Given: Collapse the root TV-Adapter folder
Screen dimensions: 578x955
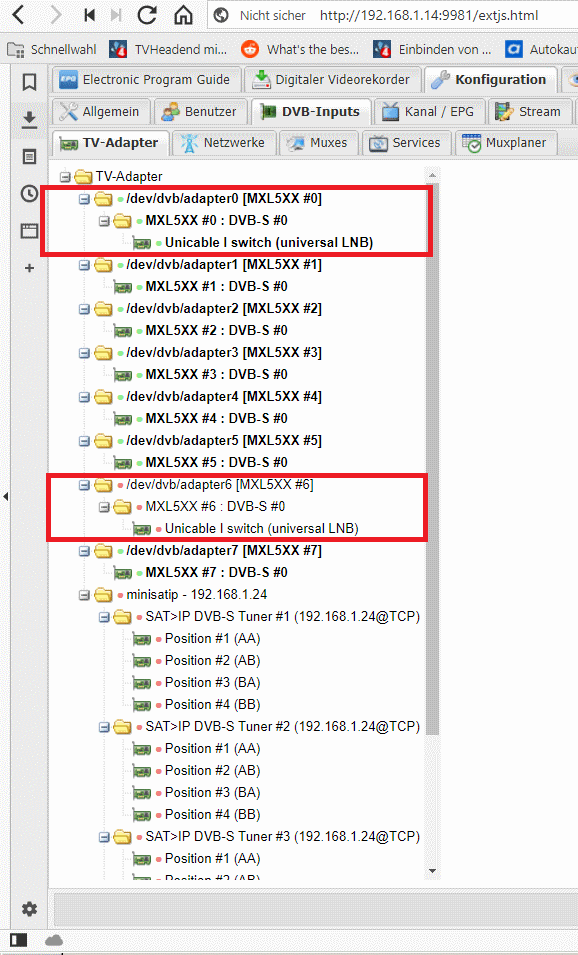Looking at the screenshot, I should coord(65,177).
